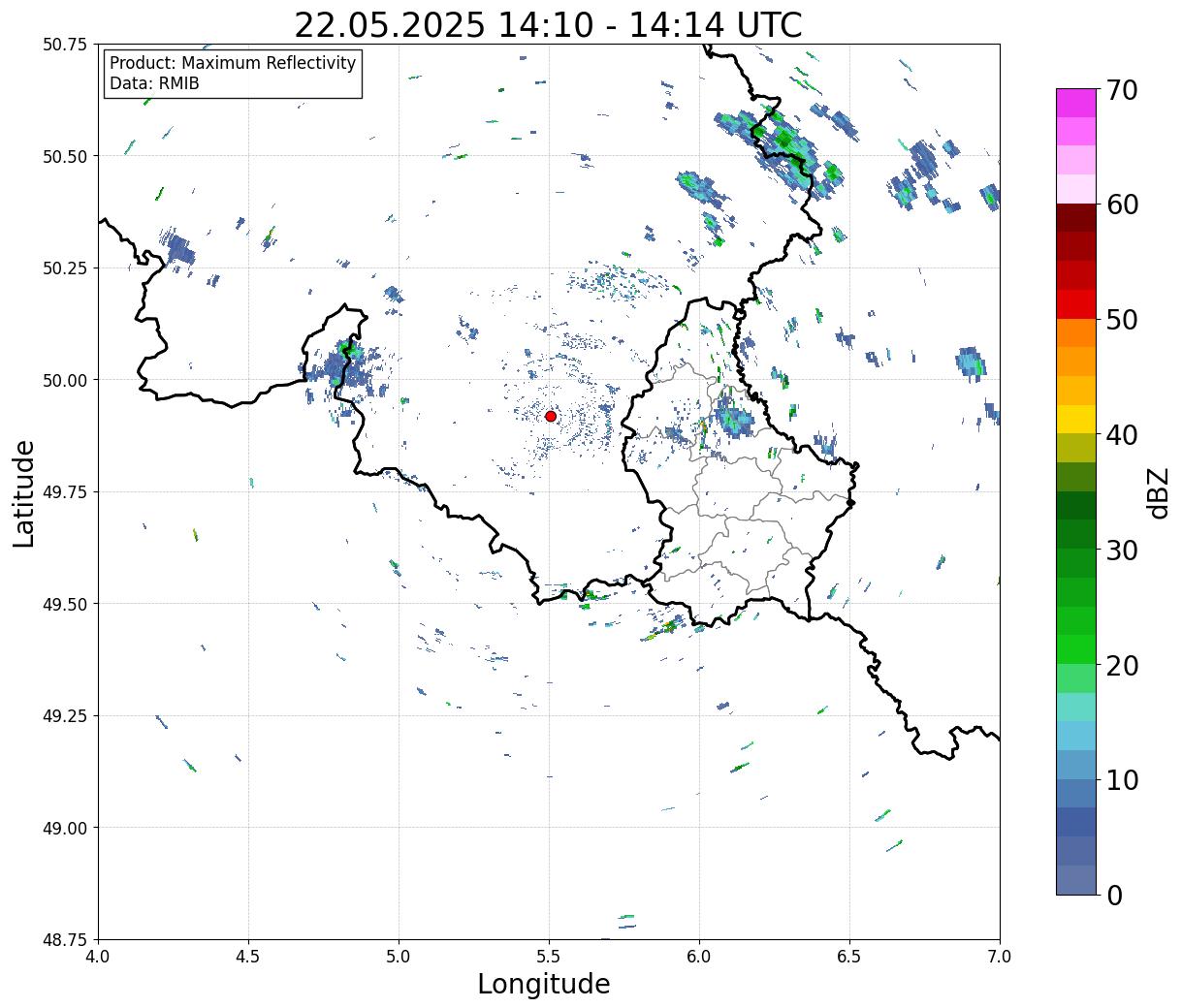The width and height of the screenshot is (1182, 1008).
Task: Click the yellow colorbar segment above 40
Action: [1076, 420]
